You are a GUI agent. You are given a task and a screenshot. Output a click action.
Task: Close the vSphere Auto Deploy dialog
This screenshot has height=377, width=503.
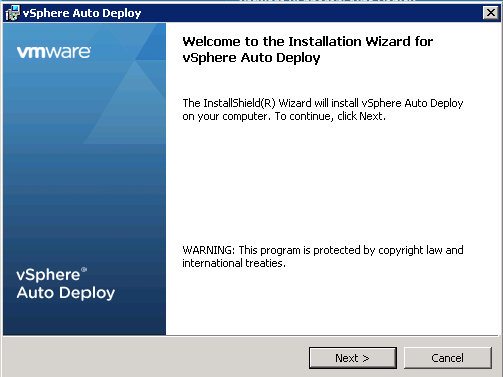[491, 13]
